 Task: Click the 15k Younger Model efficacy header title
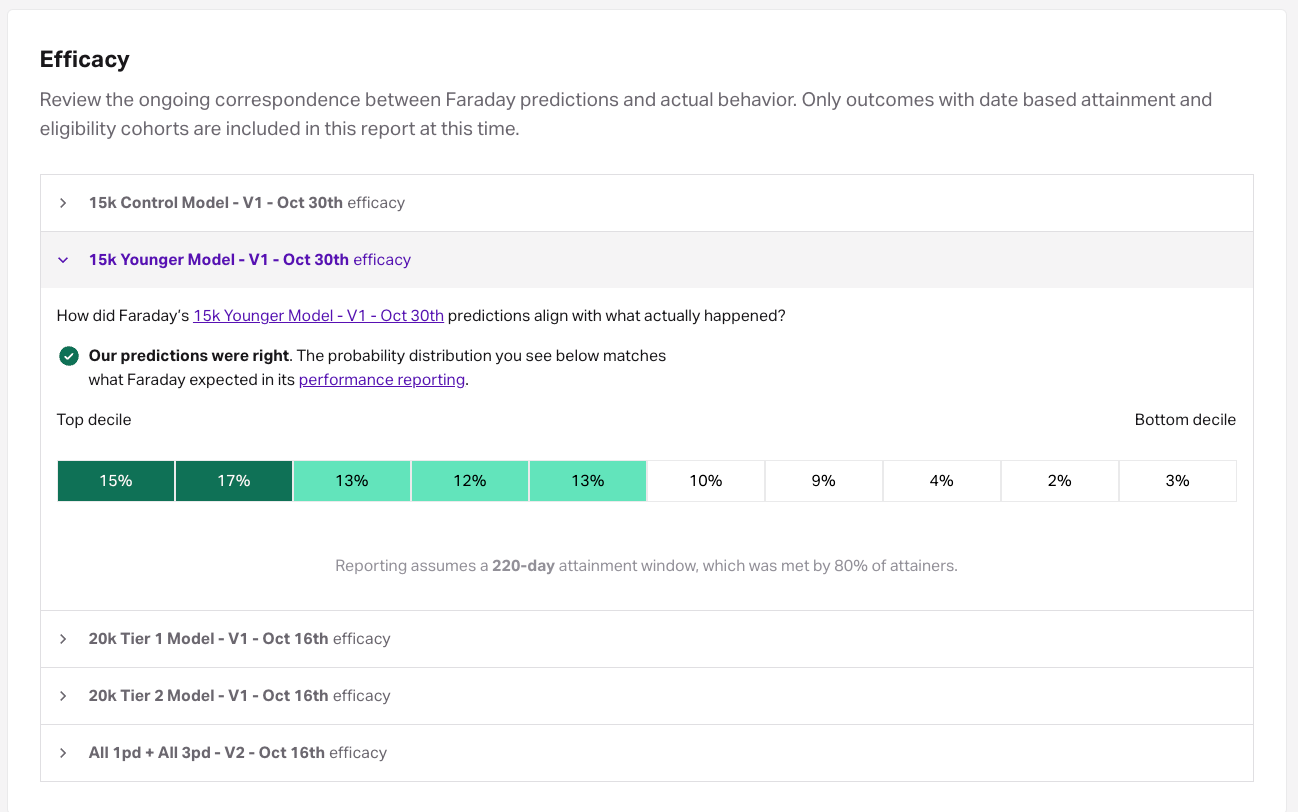click(x=249, y=260)
